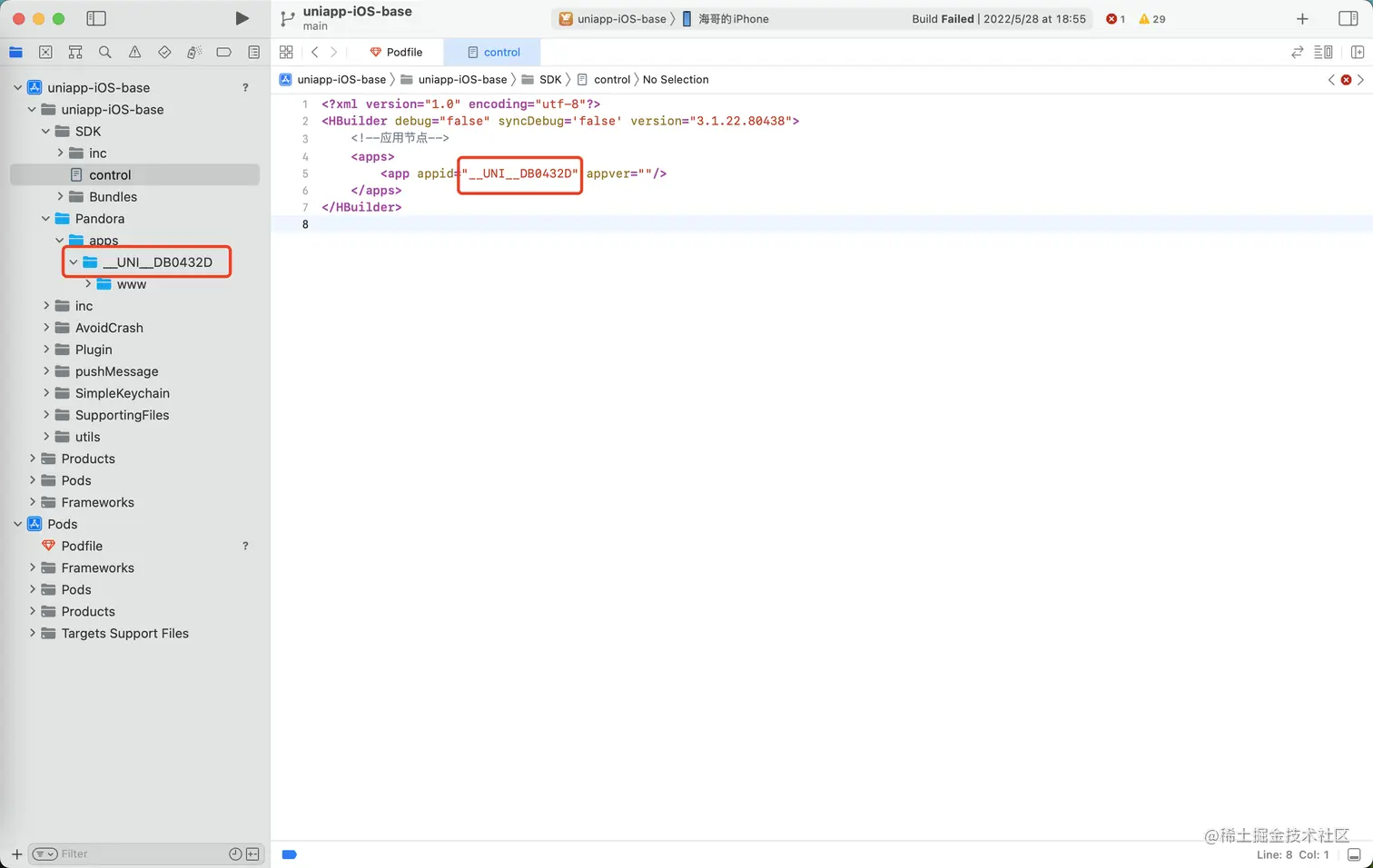Open the Test navigator diamond icon
Image resolution: width=1373 pixels, height=868 pixels.
164,52
